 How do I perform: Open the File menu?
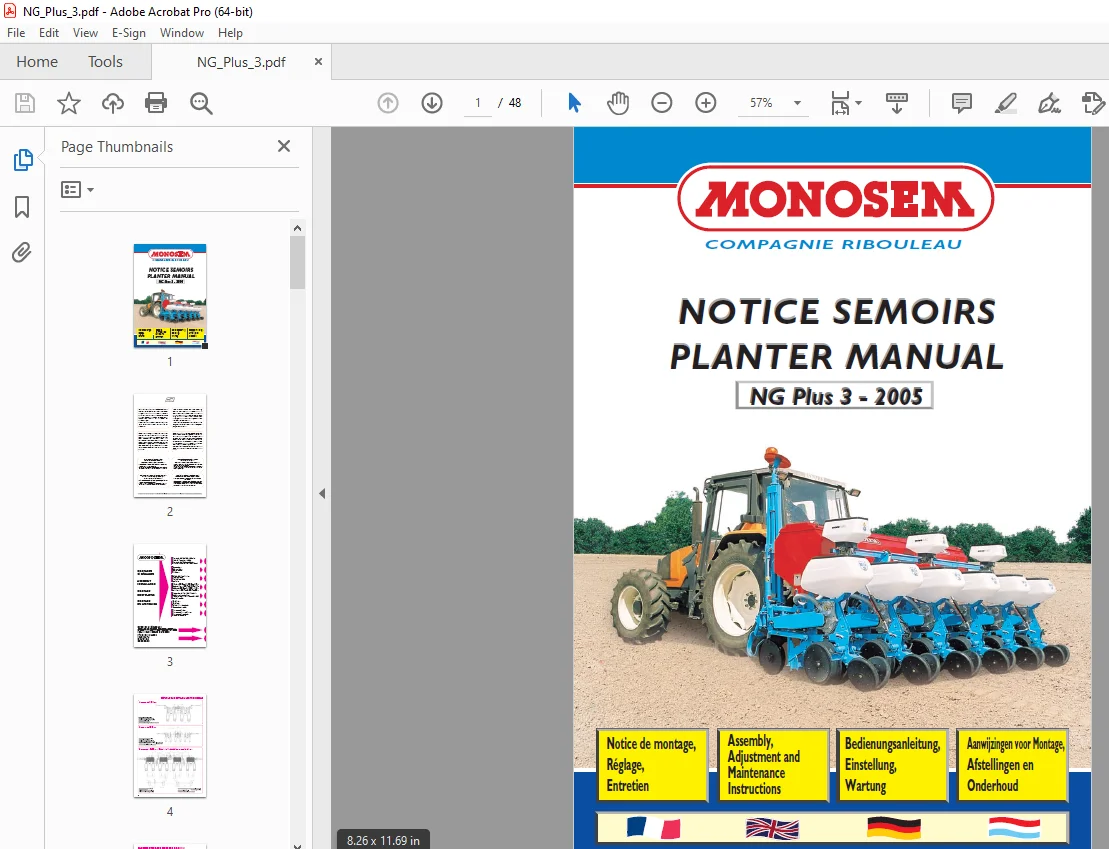tap(16, 33)
